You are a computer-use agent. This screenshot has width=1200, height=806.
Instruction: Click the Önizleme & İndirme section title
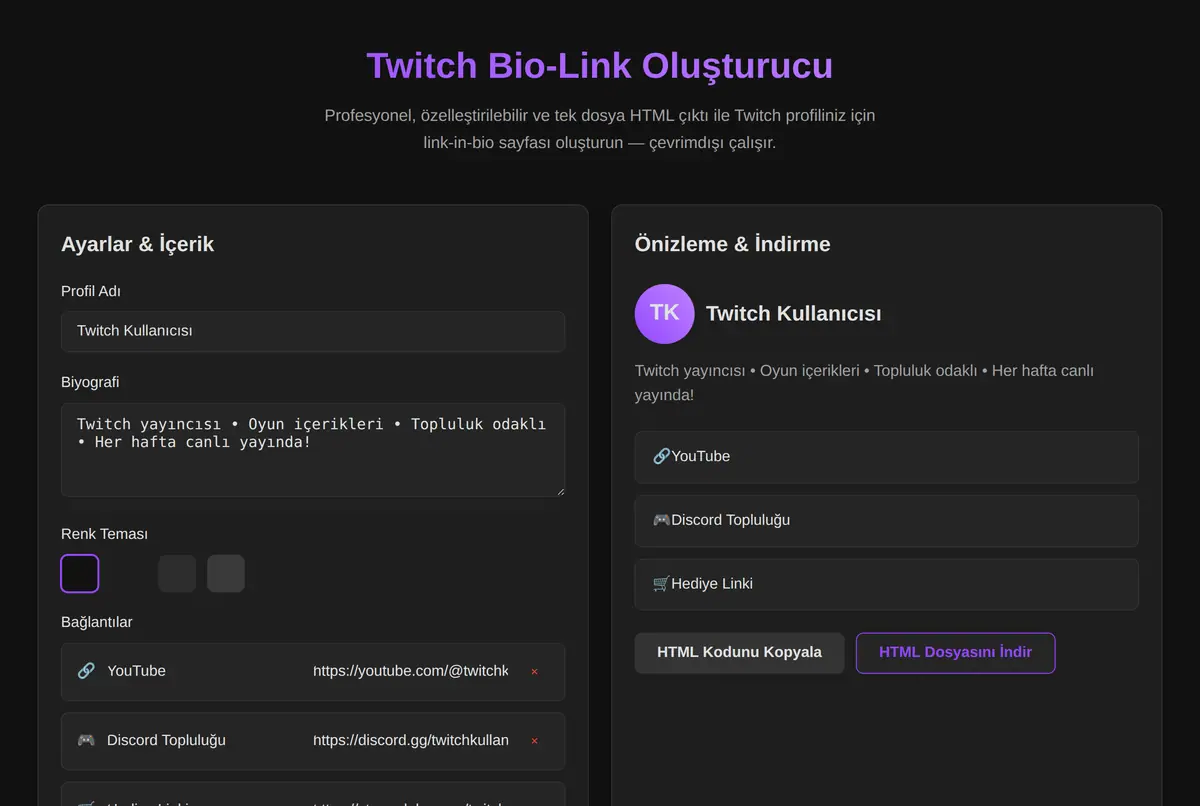coord(732,244)
